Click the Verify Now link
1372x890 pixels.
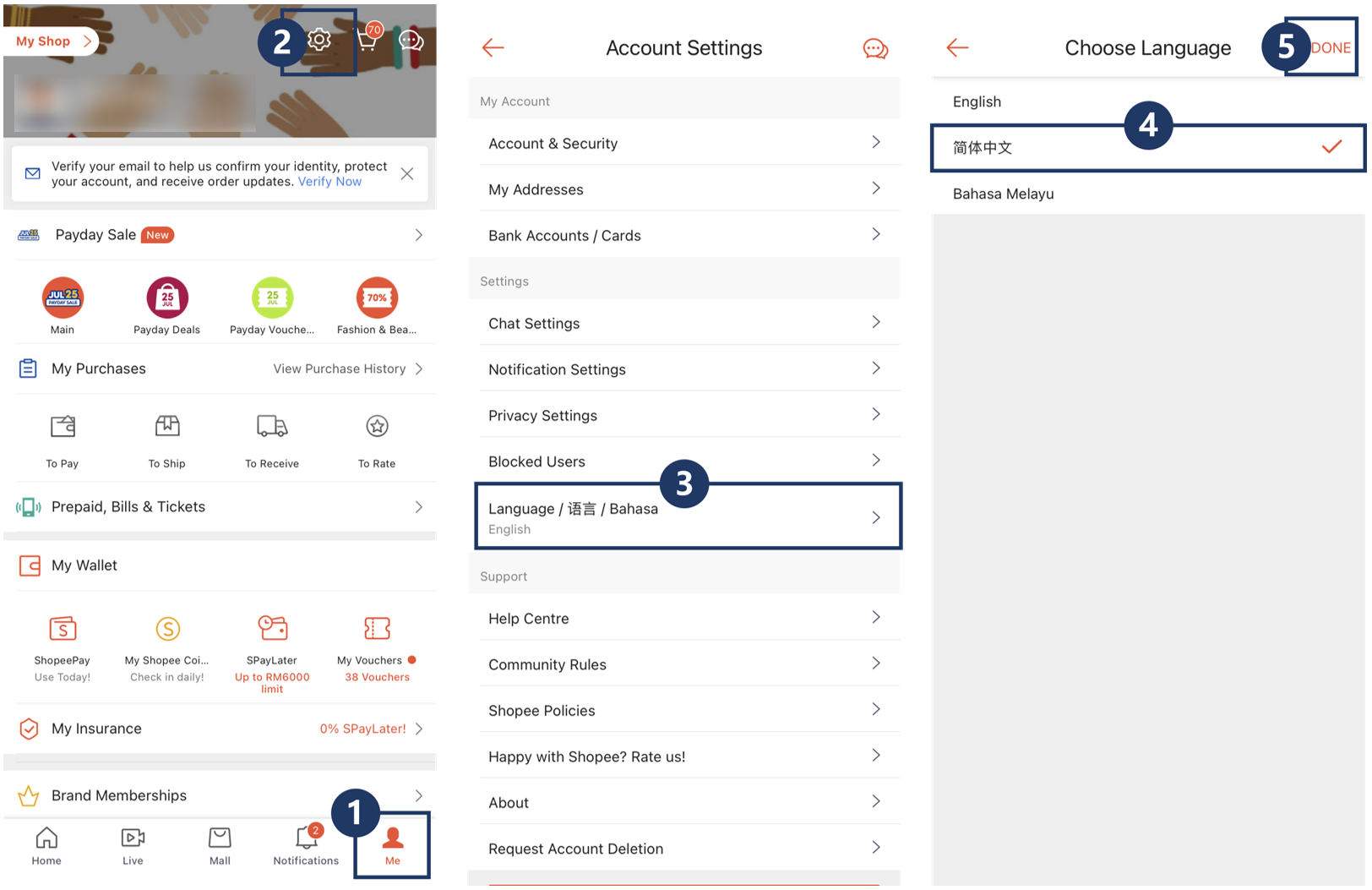coord(329,182)
